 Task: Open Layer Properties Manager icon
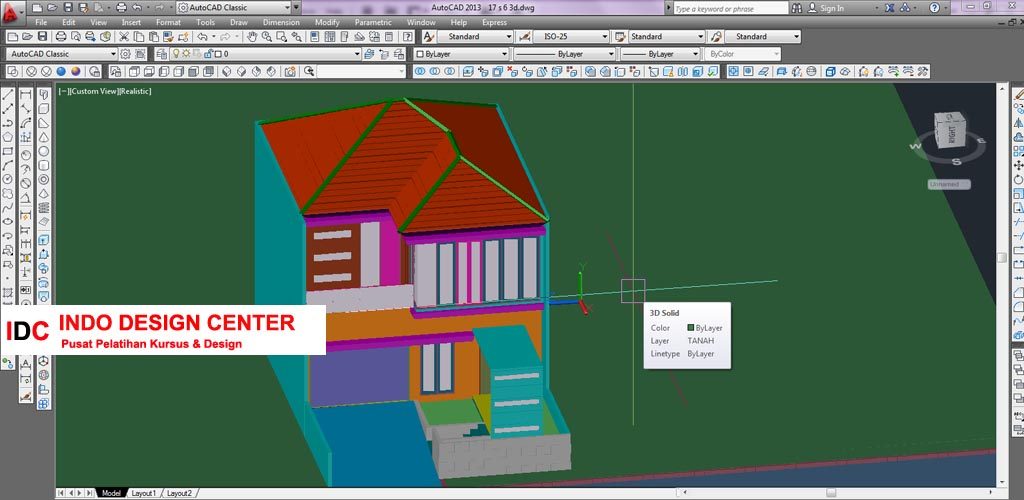coord(161,54)
